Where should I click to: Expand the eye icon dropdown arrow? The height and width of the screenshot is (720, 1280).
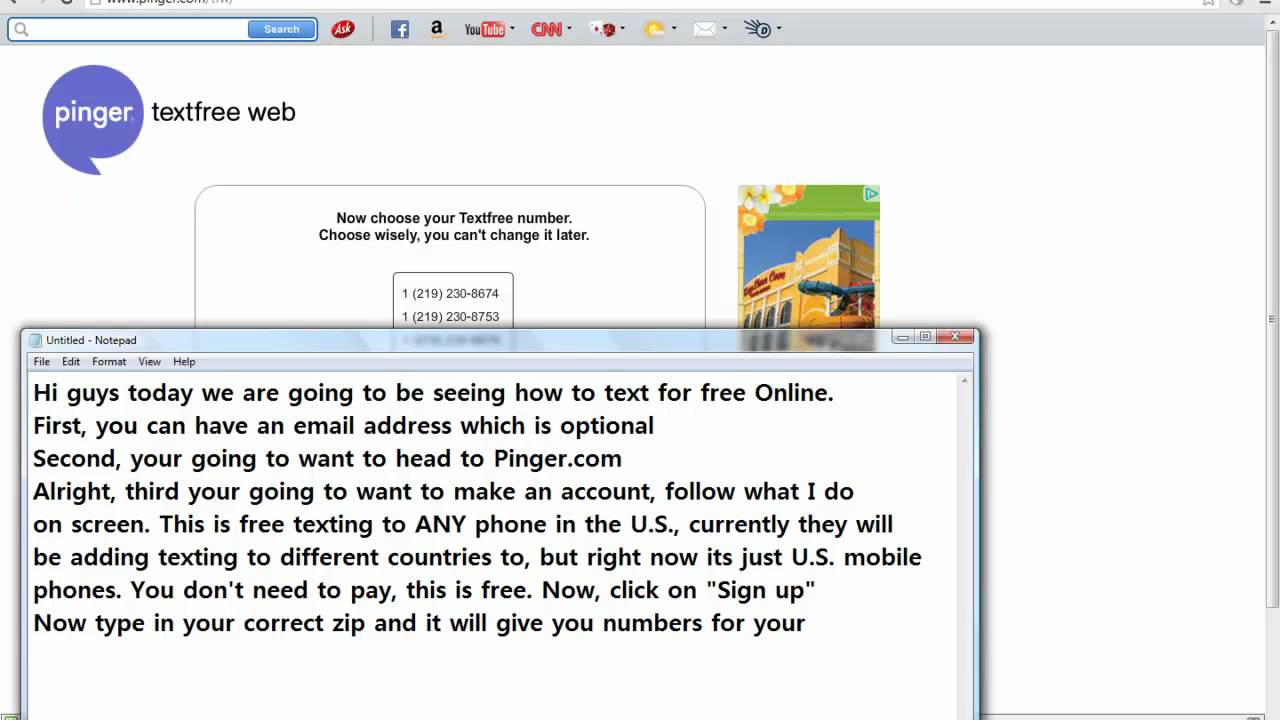(779, 28)
